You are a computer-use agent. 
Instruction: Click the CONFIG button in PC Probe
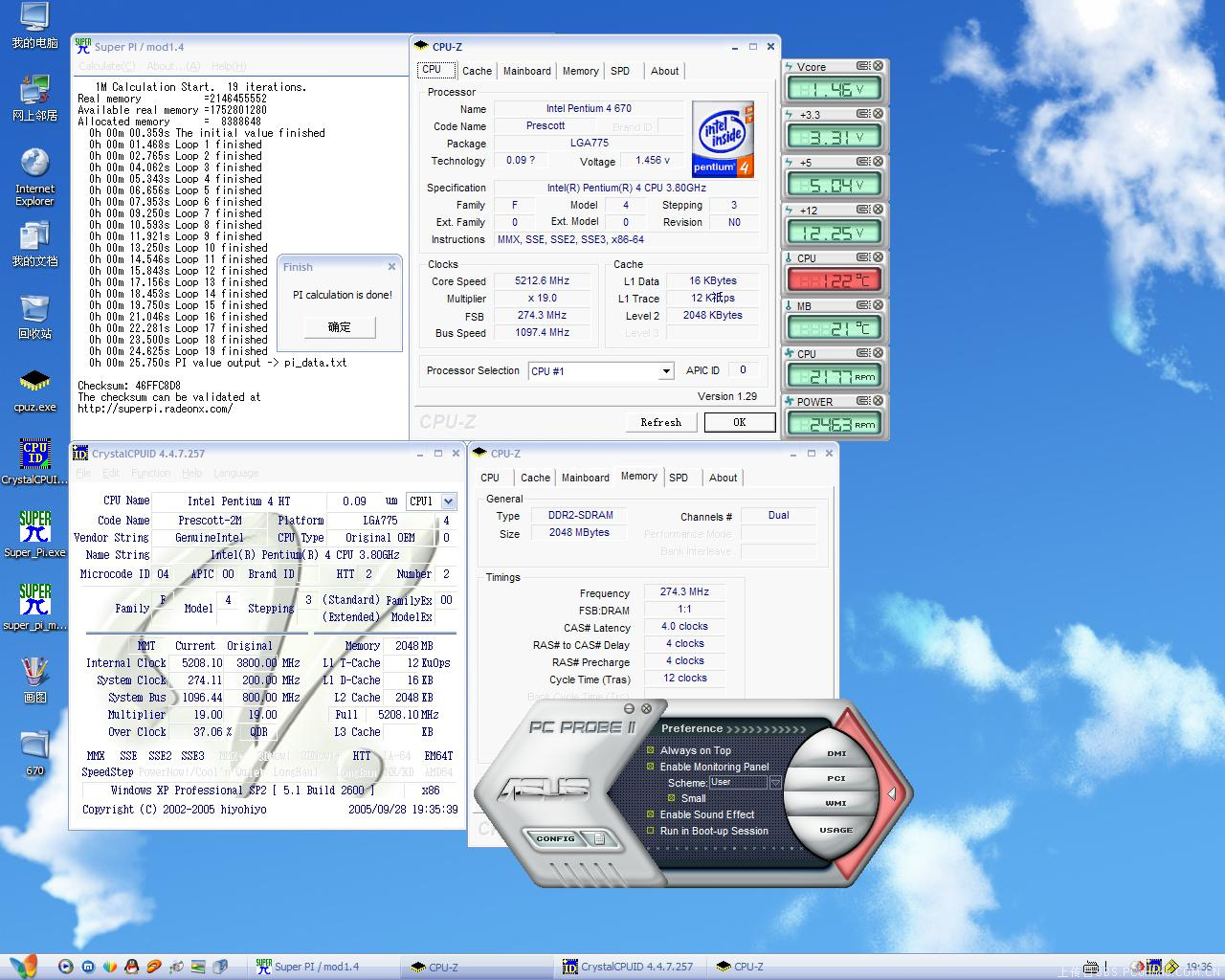[x=556, y=838]
